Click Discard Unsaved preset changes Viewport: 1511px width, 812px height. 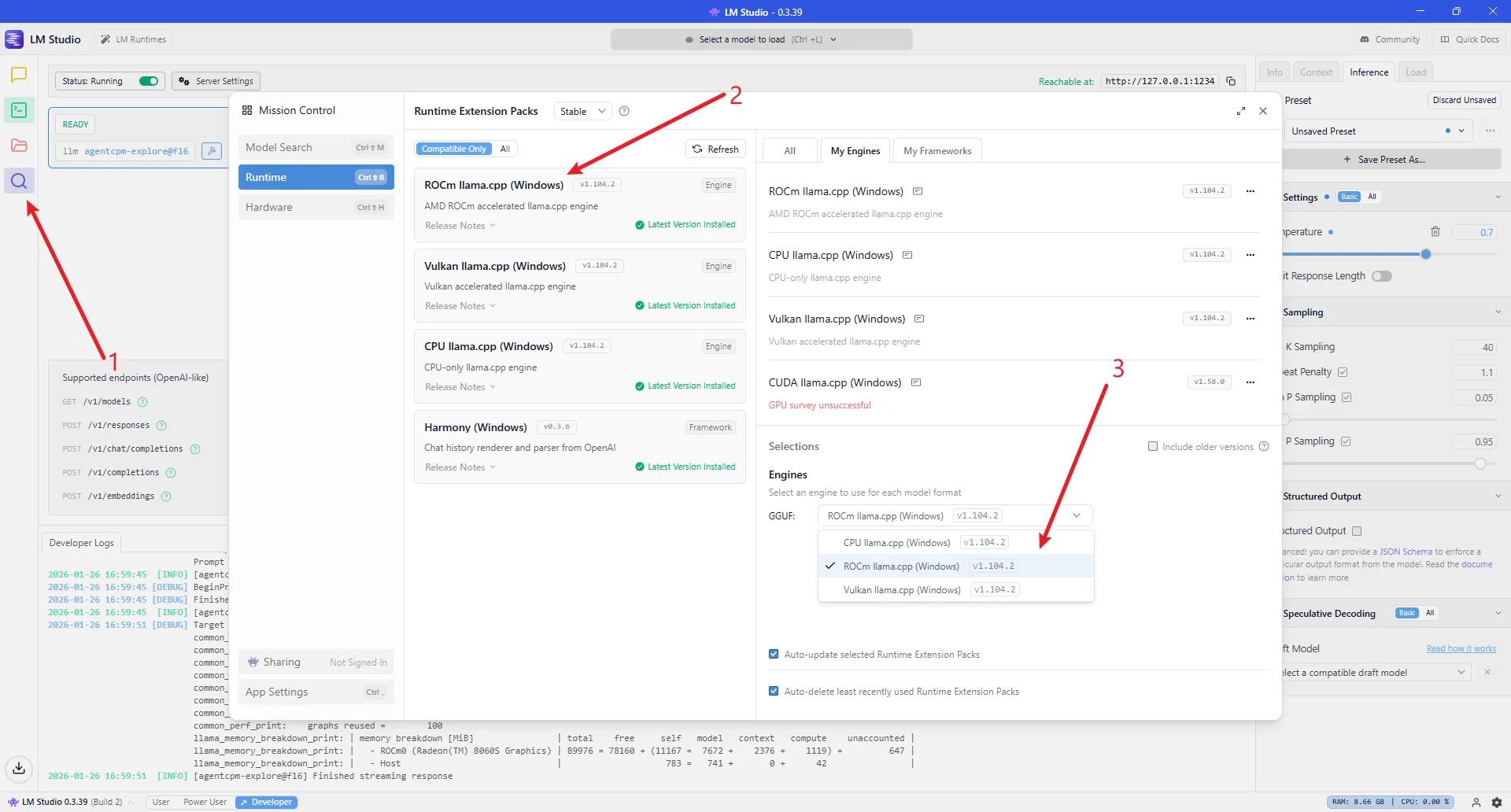coord(1464,100)
